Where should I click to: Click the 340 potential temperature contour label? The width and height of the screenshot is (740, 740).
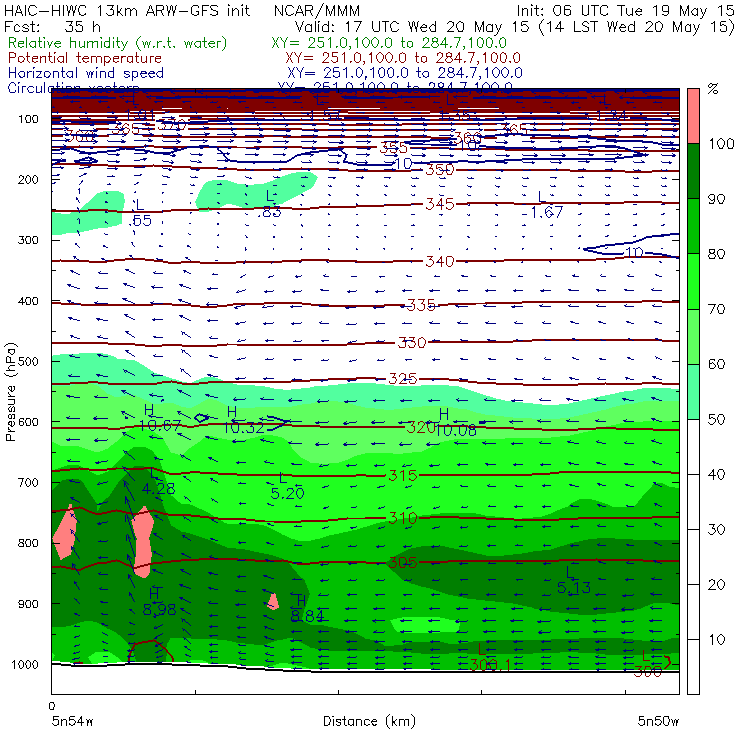pos(440,261)
